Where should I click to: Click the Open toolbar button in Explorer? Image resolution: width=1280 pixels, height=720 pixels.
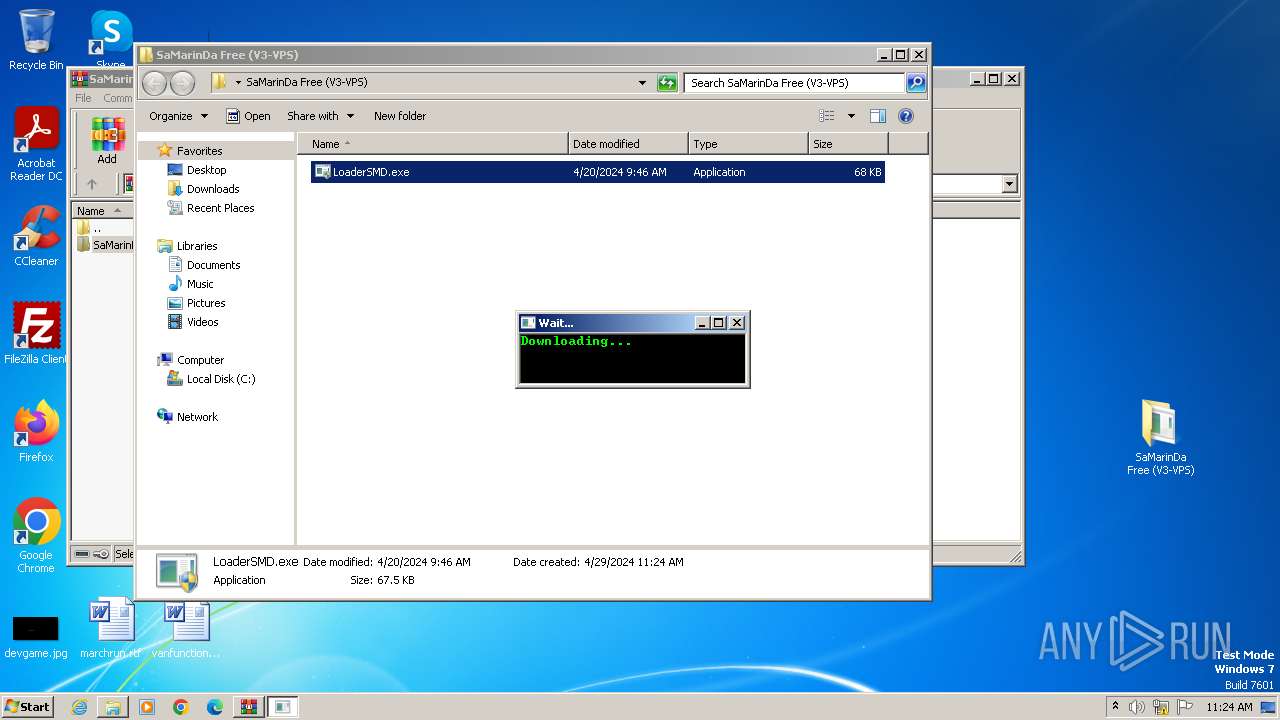[x=248, y=116]
